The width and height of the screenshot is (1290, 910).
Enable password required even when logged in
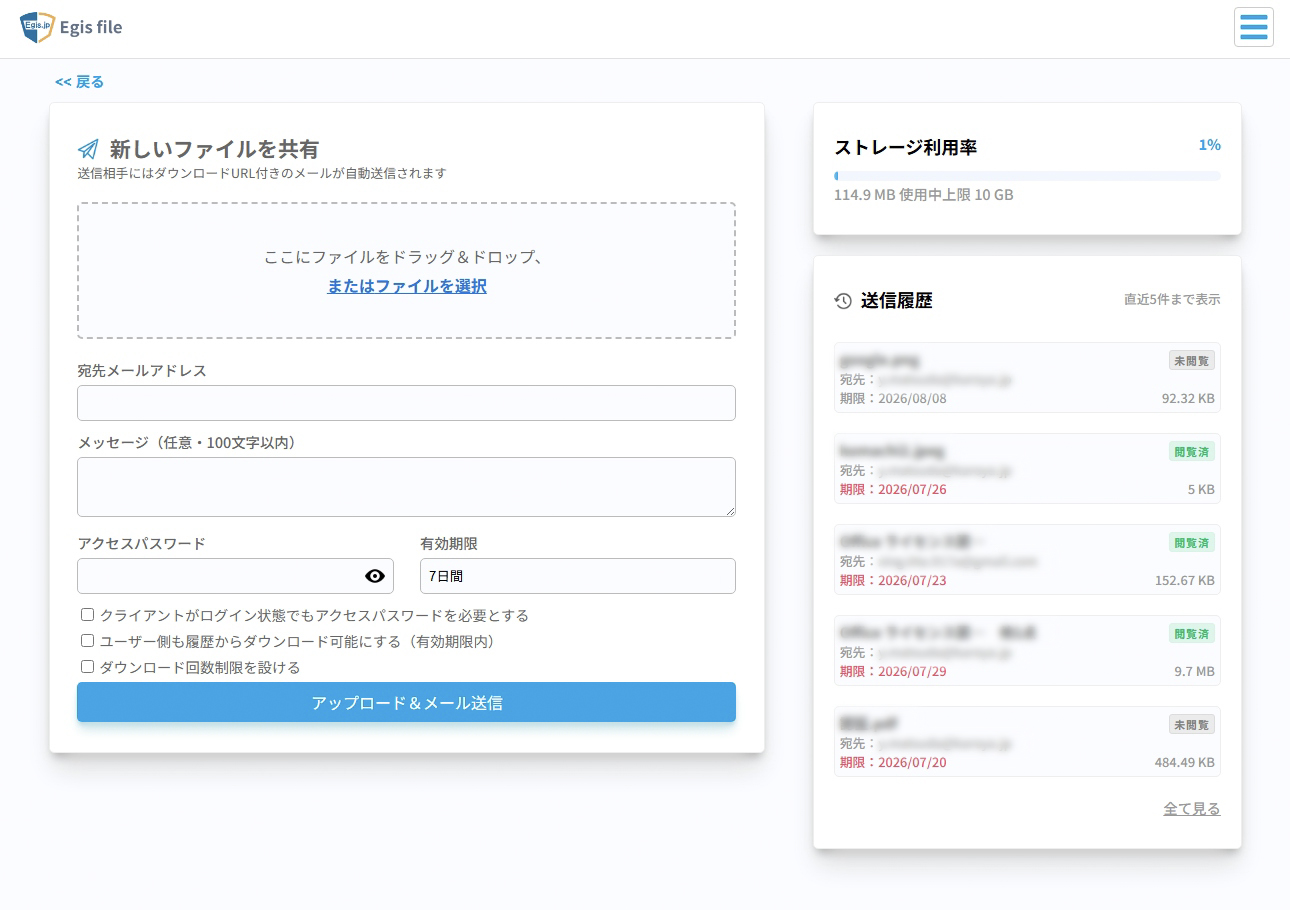click(87, 615)
